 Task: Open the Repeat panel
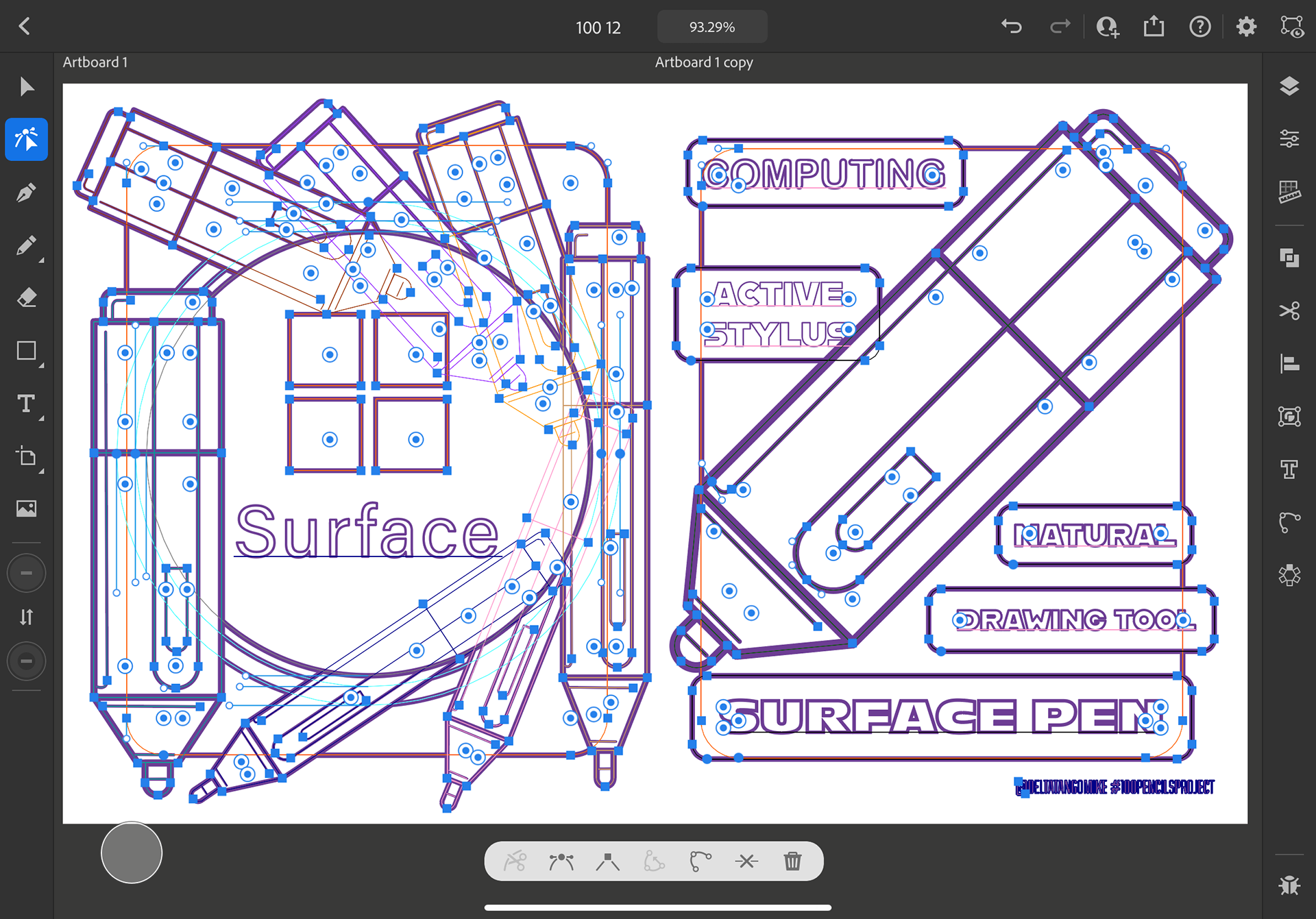click(x=1289, y=574)
